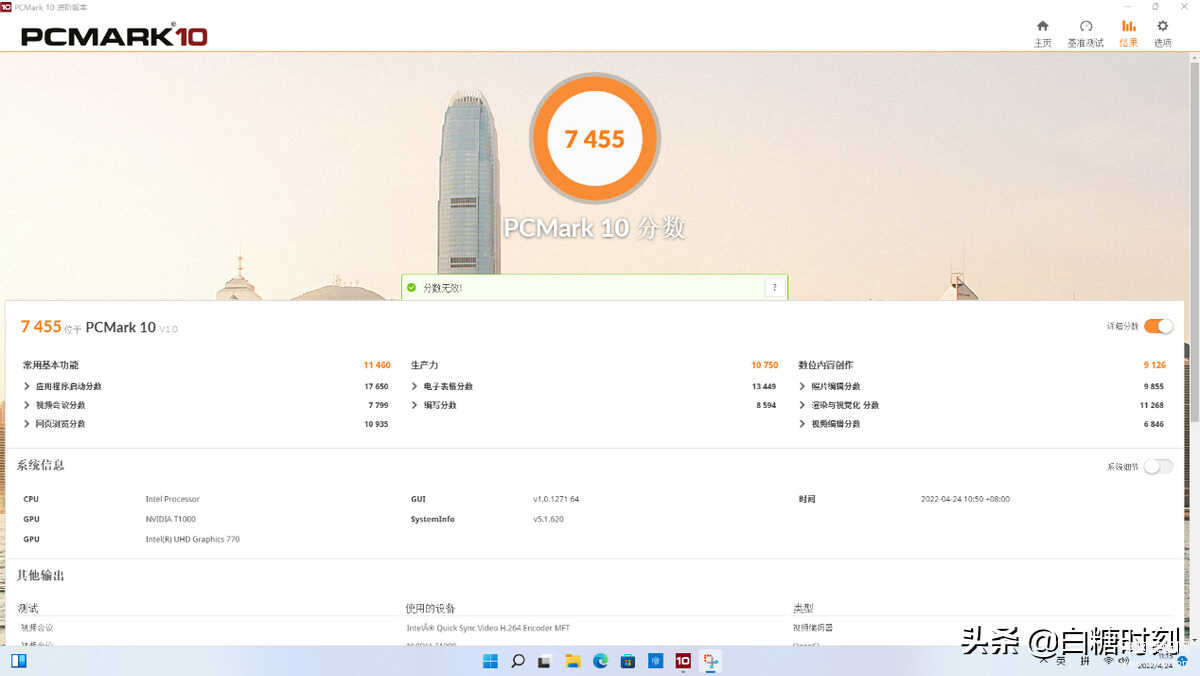Click the 类型 column header
Screen dimensions: 1200x676
pos(803,608)
